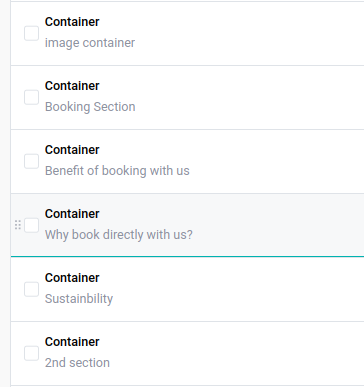Select the 'Booking Section' label
The image size is (364, 387).
pos(90,107)
